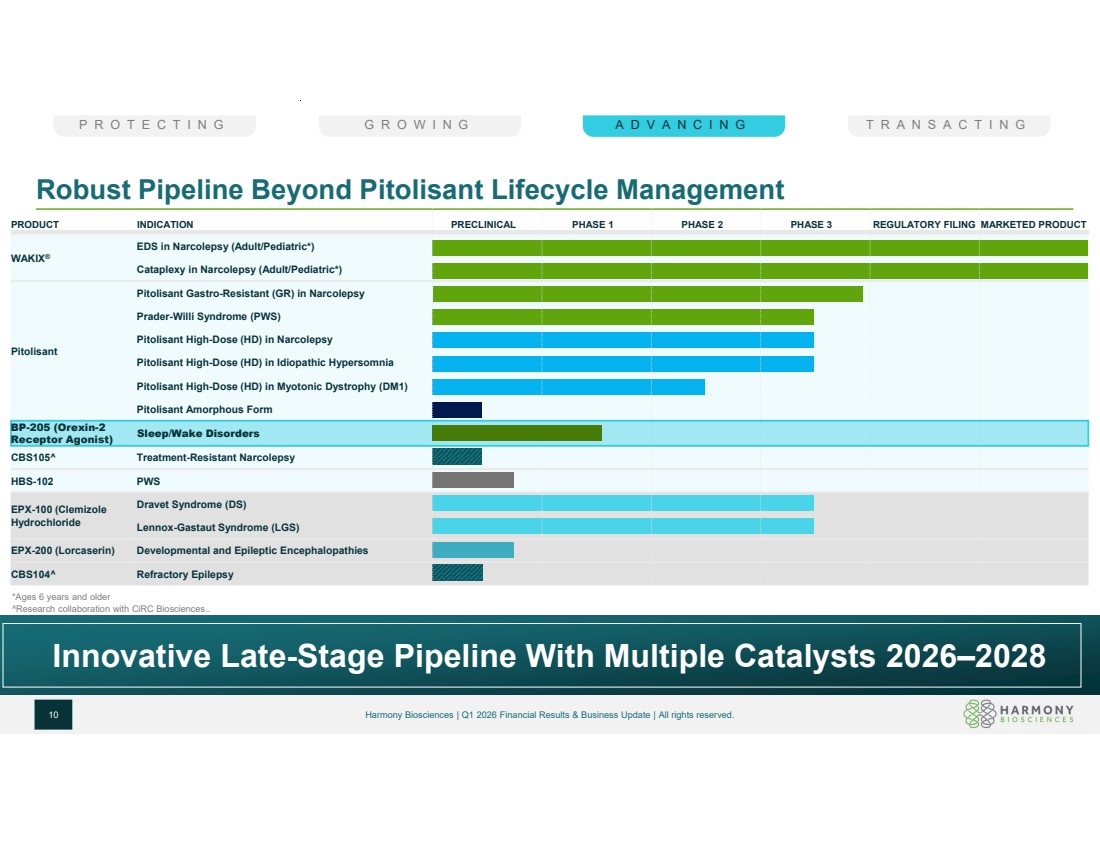Select the TRANSACTING tab
Screen dimensions: 1100x849
(948, 125)
